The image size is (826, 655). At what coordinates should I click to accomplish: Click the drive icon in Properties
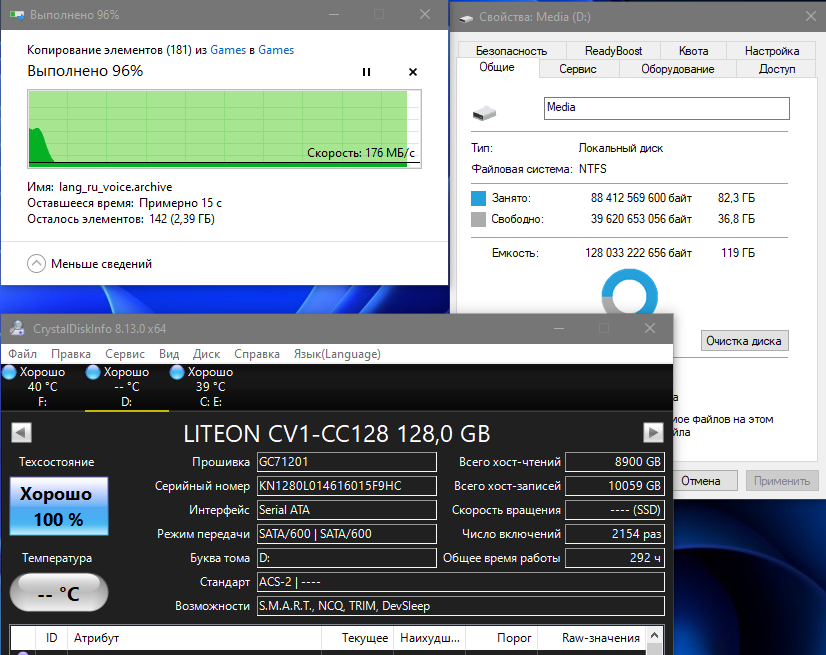coord(484,113)
